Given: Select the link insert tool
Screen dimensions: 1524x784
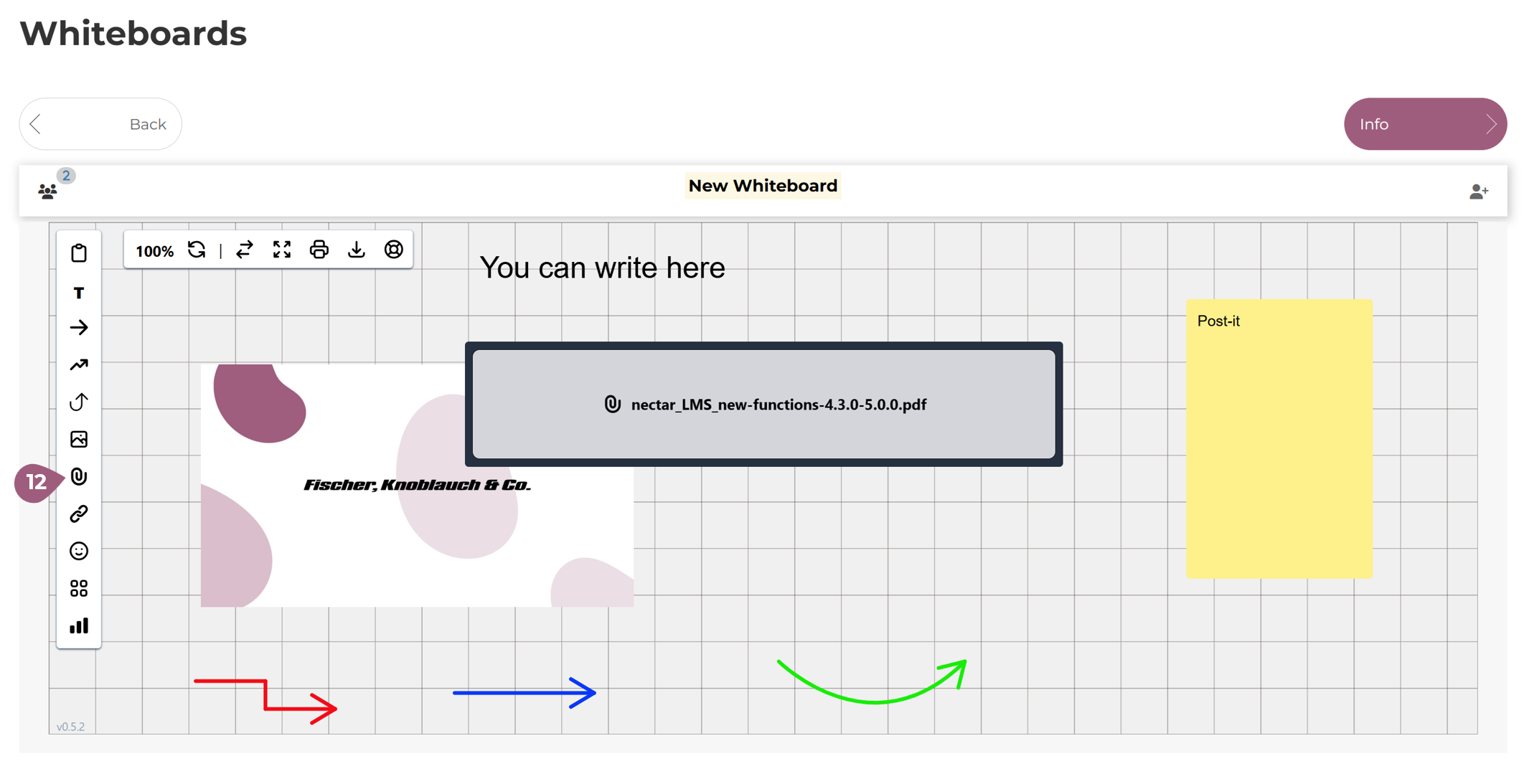Looking at the screenshot, I should (79, 514).
